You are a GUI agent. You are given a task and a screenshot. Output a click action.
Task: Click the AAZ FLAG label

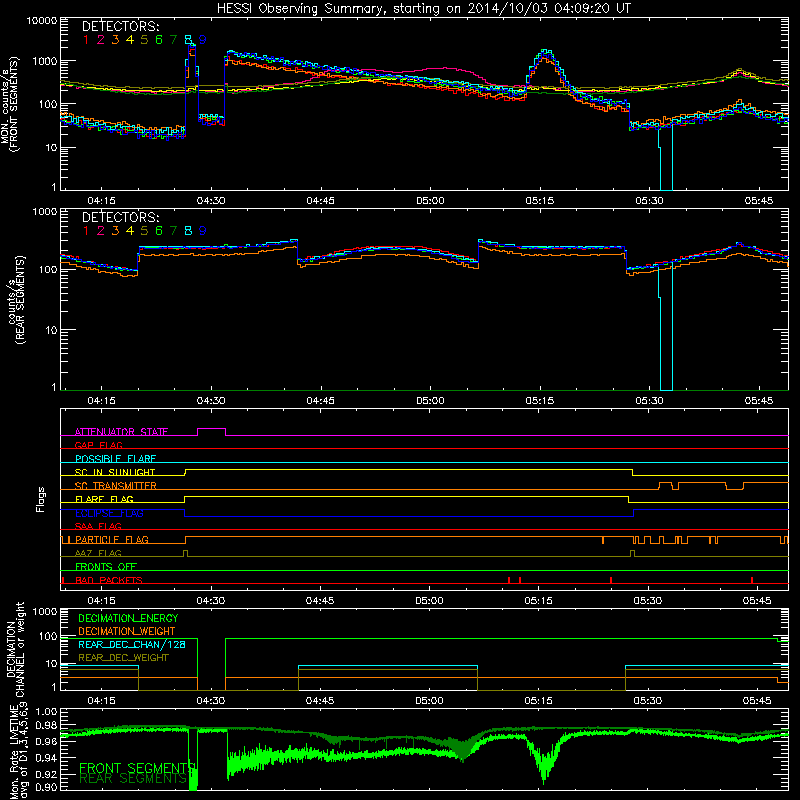click(98, 553)
